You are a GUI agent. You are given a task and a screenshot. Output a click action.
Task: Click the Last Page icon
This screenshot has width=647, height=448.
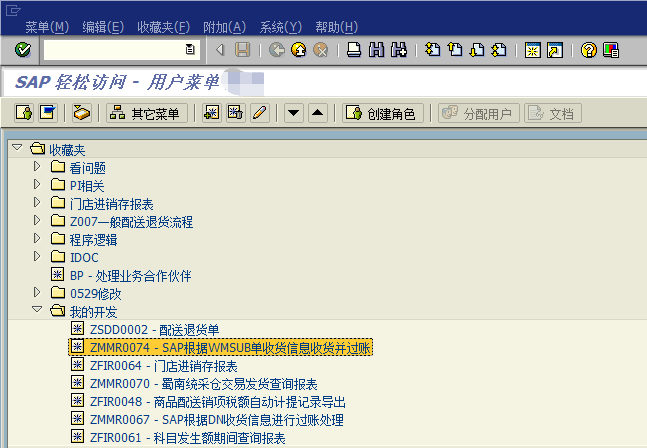pyautogui.click(x=498, y=50)
